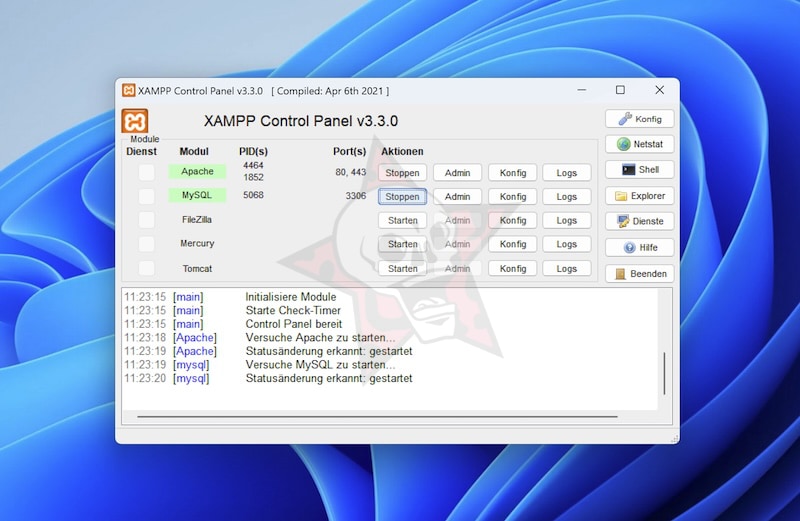Open FileZilla Logs menu

566,220
